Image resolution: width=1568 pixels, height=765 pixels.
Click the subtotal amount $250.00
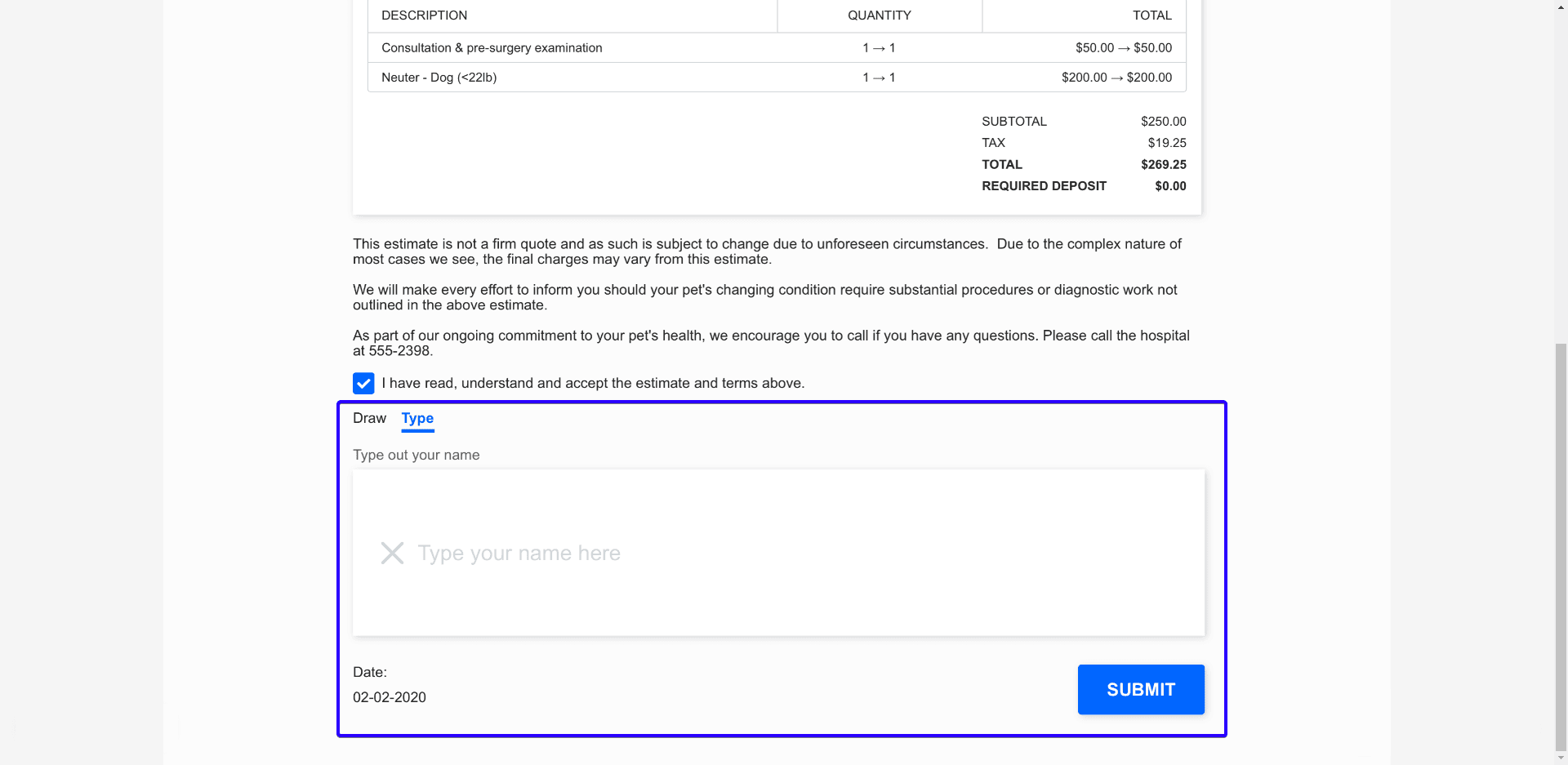pyautogui.click(x=1163, y=122)
